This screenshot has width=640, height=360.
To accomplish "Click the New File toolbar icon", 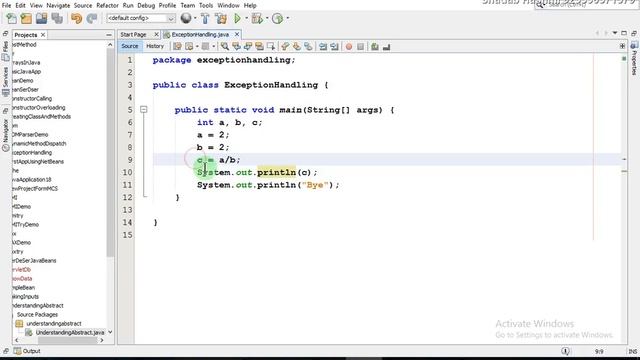I will 11,18.
